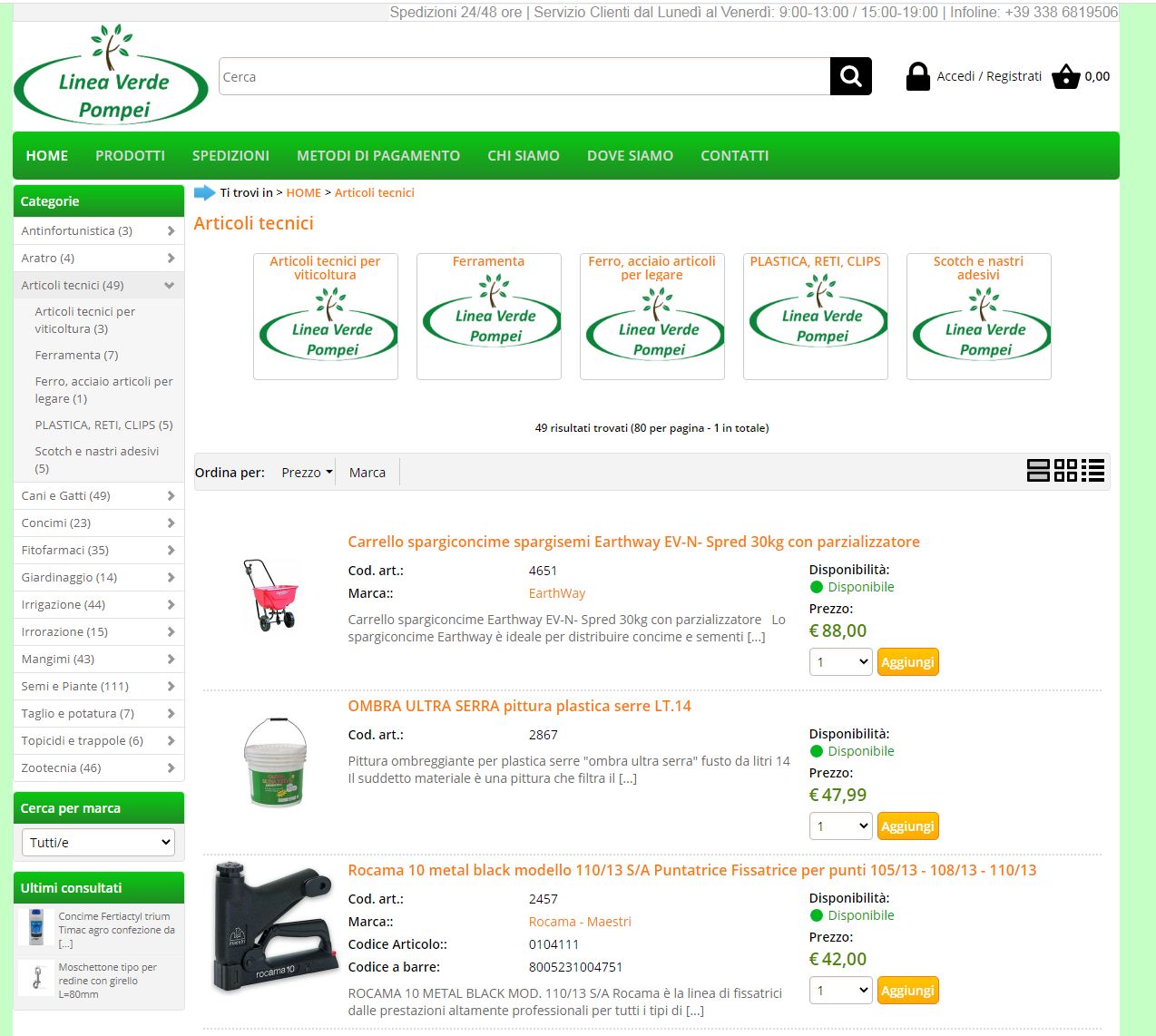Image resolution: width=1156 pixels, height=1036 pixels.
Task: Expand the Cani e Gatti category arrow
Action: pos(171,496)
